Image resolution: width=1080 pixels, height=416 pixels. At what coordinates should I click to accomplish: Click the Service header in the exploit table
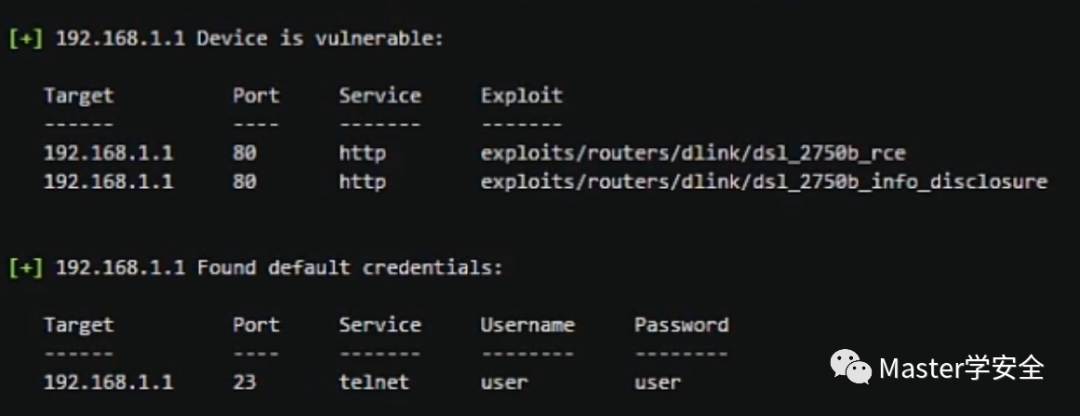[x=380, y=96]
